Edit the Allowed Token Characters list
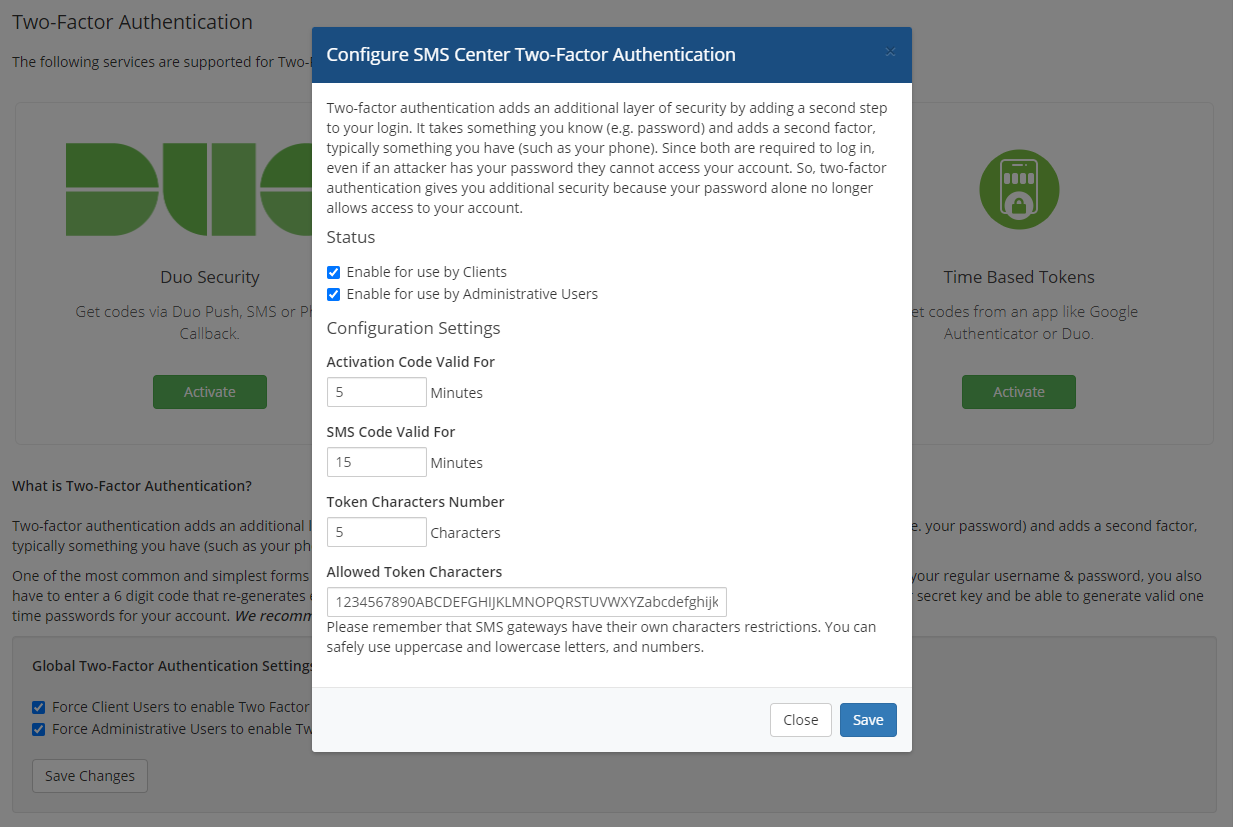The height and width of the screenshot is (827, 1233). click(x=526, y=602)
